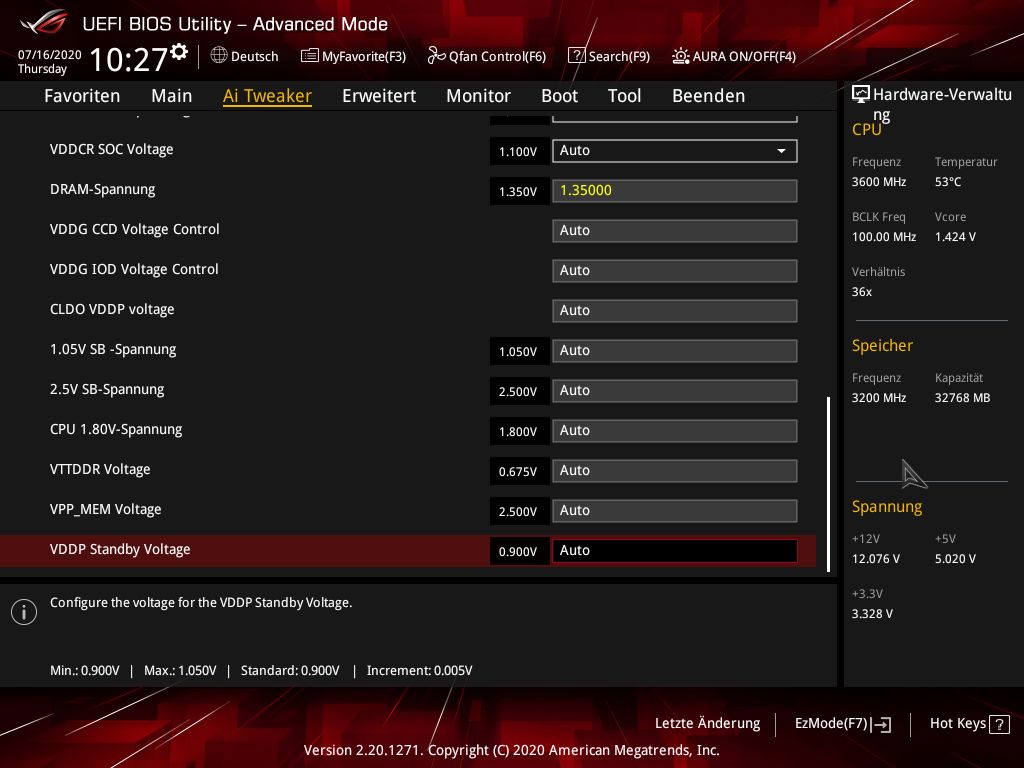Click the +12V 12.076 V reading
The image size is (1024, 768).
876,559
